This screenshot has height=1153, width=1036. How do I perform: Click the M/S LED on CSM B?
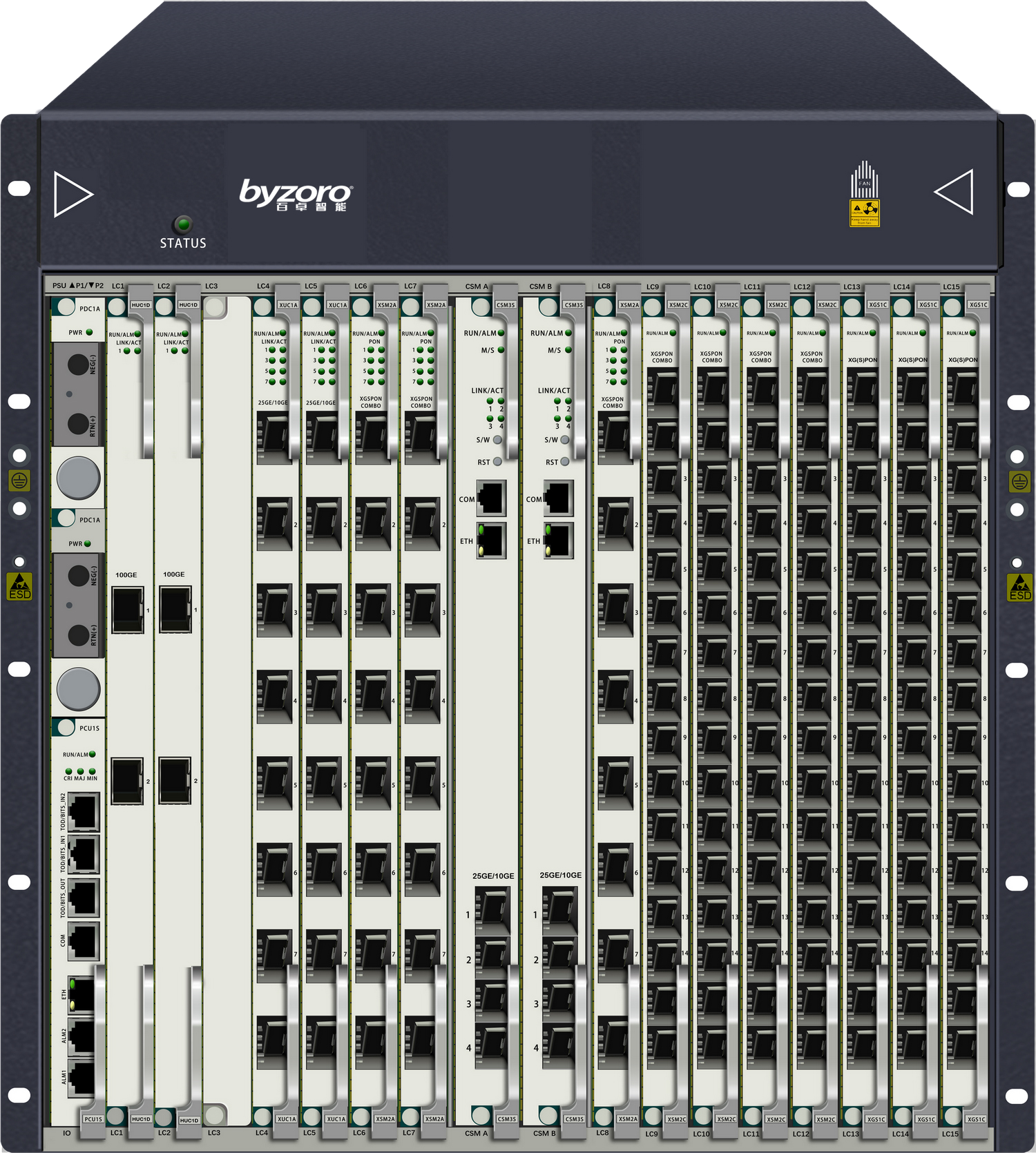(x=568, y=350)
